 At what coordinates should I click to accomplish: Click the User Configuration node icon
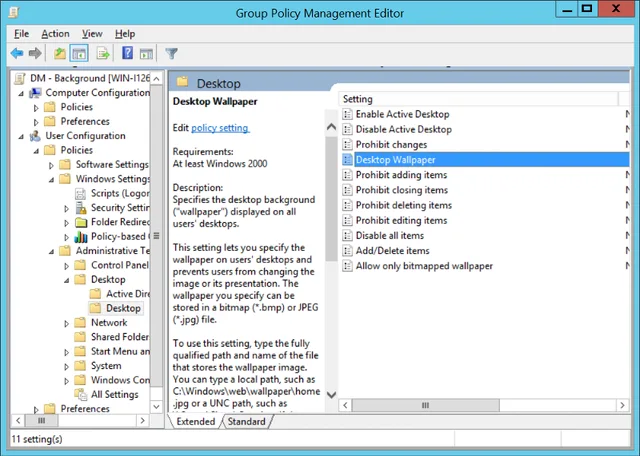36,136
